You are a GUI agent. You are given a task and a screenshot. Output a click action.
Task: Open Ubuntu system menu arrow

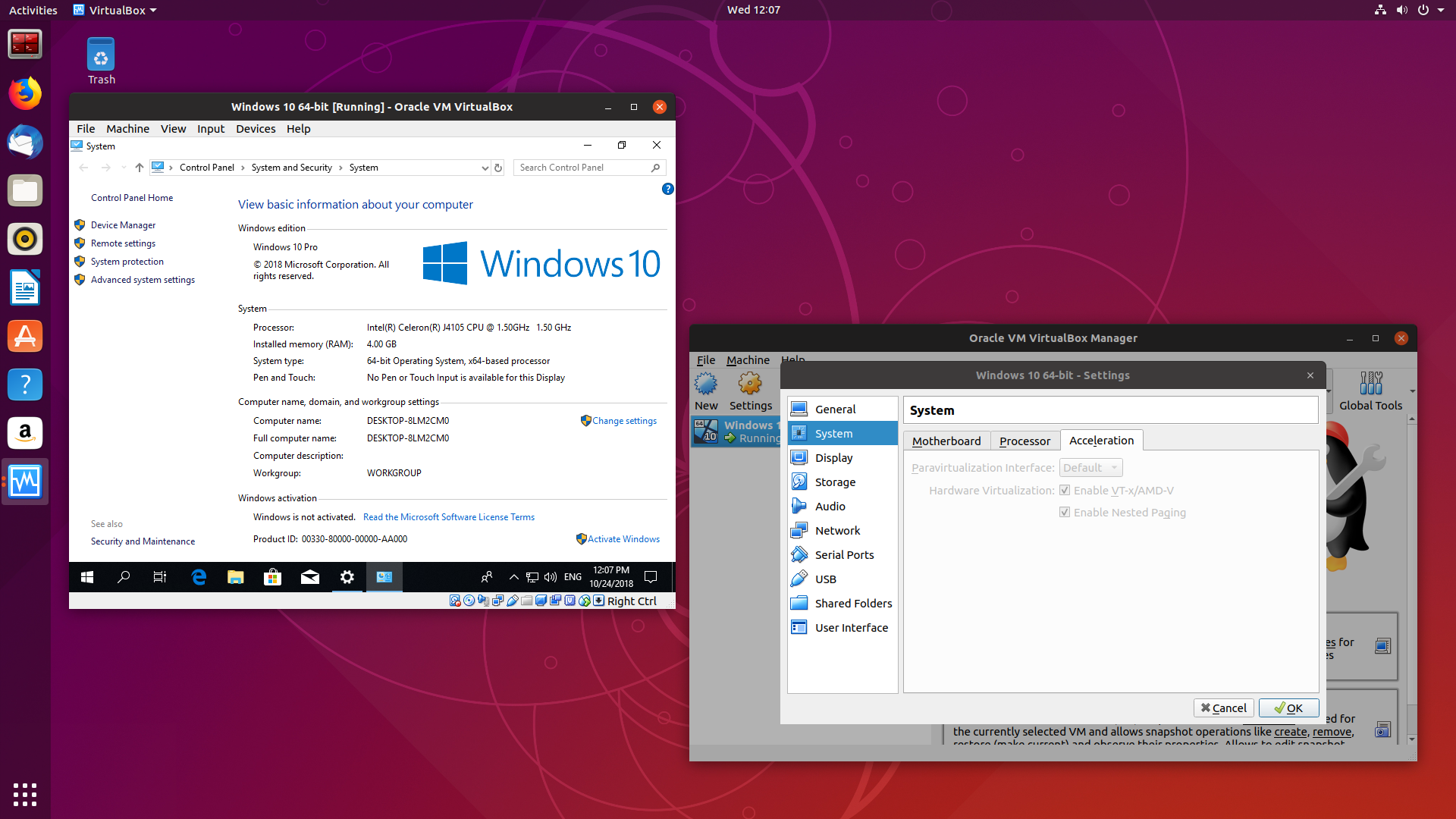pyautogui.click(x=1441, y=10)
